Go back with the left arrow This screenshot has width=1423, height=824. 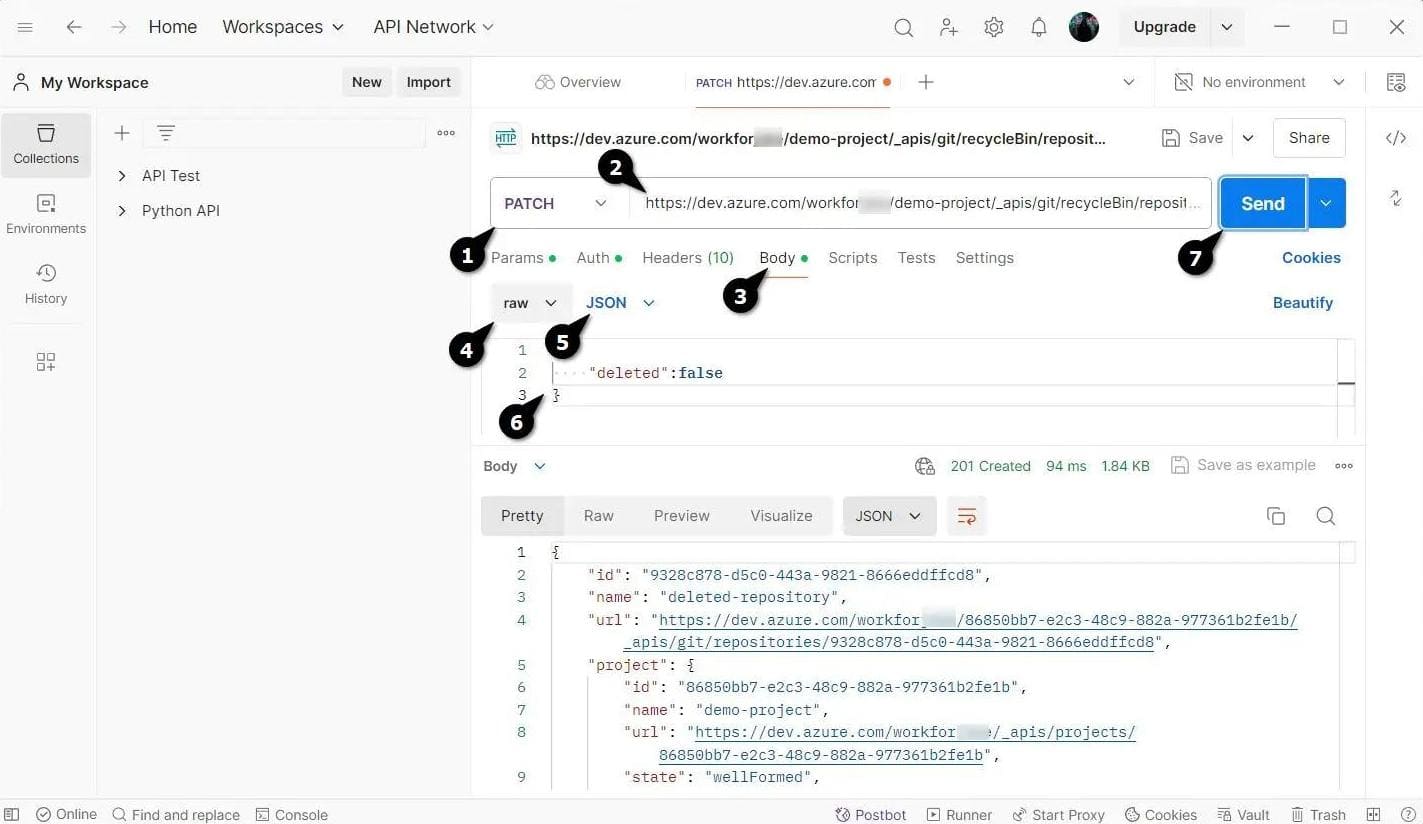74,27
